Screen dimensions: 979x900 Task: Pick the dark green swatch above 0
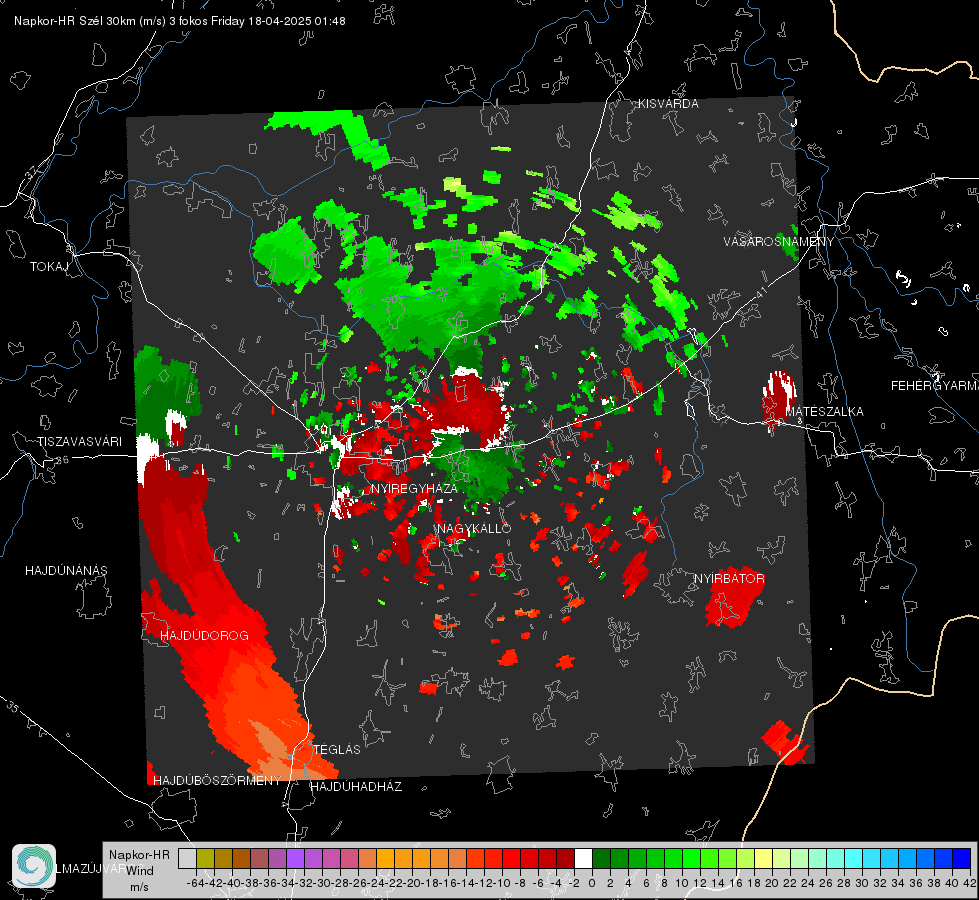coord(601,858)
